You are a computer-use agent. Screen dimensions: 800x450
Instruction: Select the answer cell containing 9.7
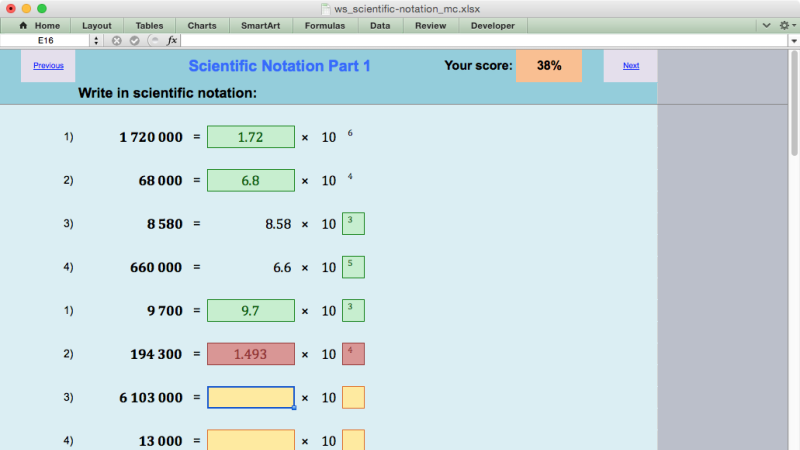[251, 310]
